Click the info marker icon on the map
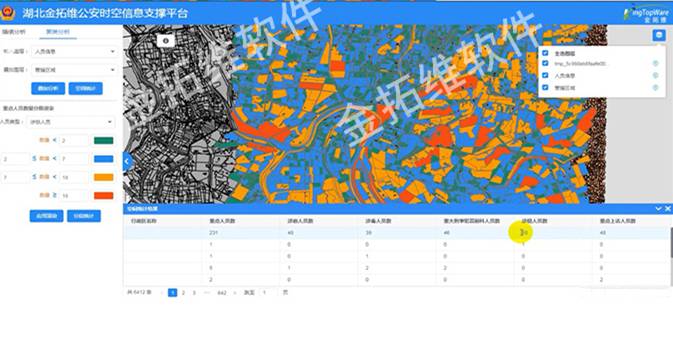 166,40
